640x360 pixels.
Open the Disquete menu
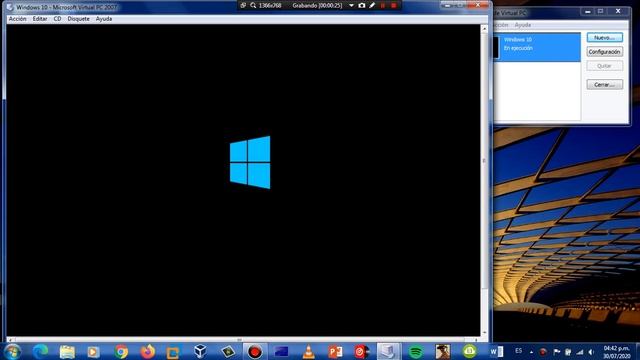click(x=78, y=19)
